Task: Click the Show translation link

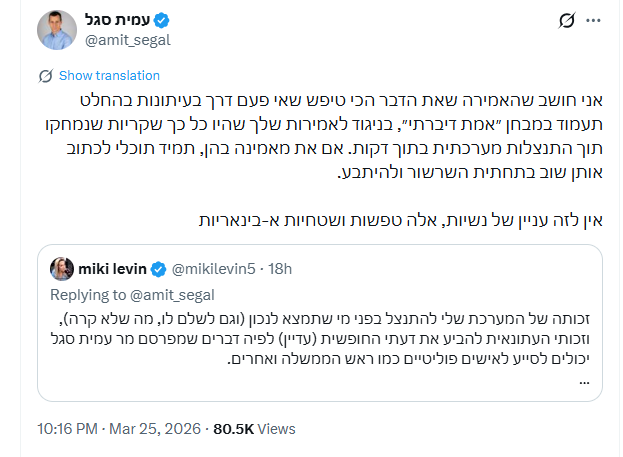Action: tap(109, 76)
